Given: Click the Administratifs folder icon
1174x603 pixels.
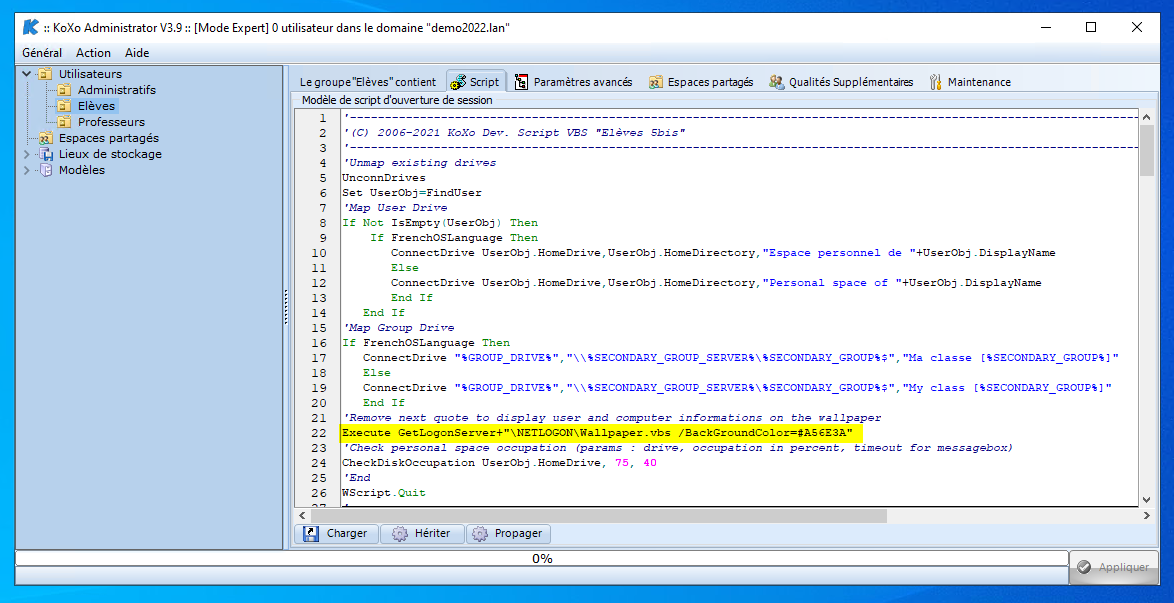Looking at the screenshot, I should [x=65, y=90].
